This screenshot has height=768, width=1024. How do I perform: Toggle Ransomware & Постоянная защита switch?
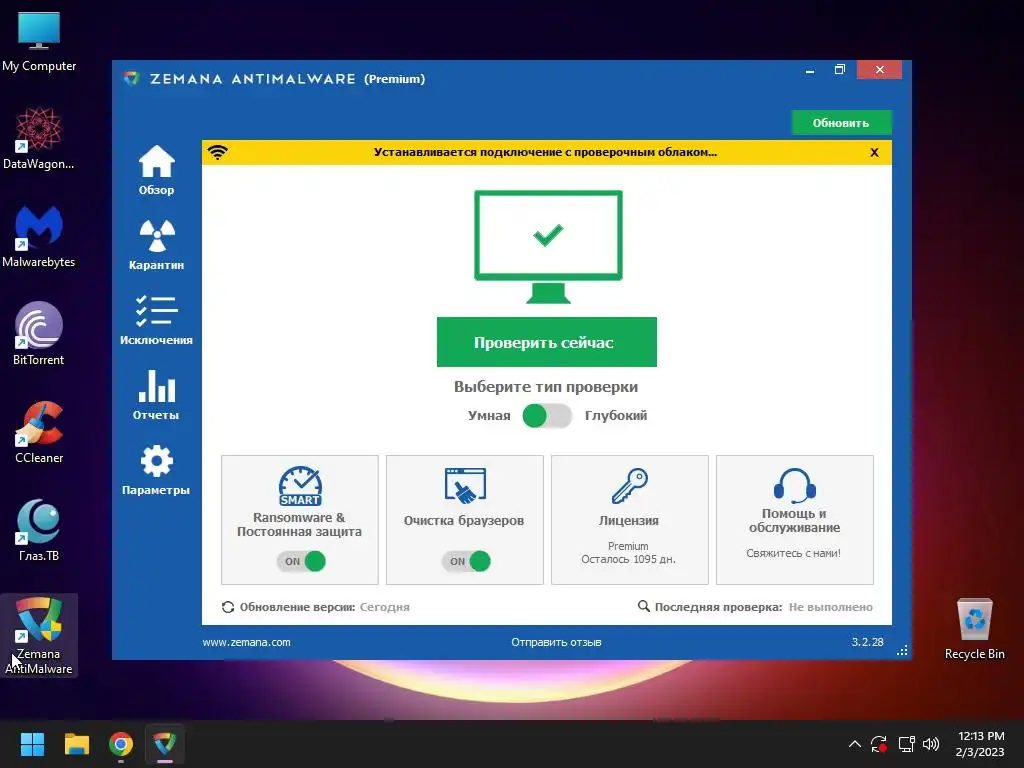coord(301,561)
